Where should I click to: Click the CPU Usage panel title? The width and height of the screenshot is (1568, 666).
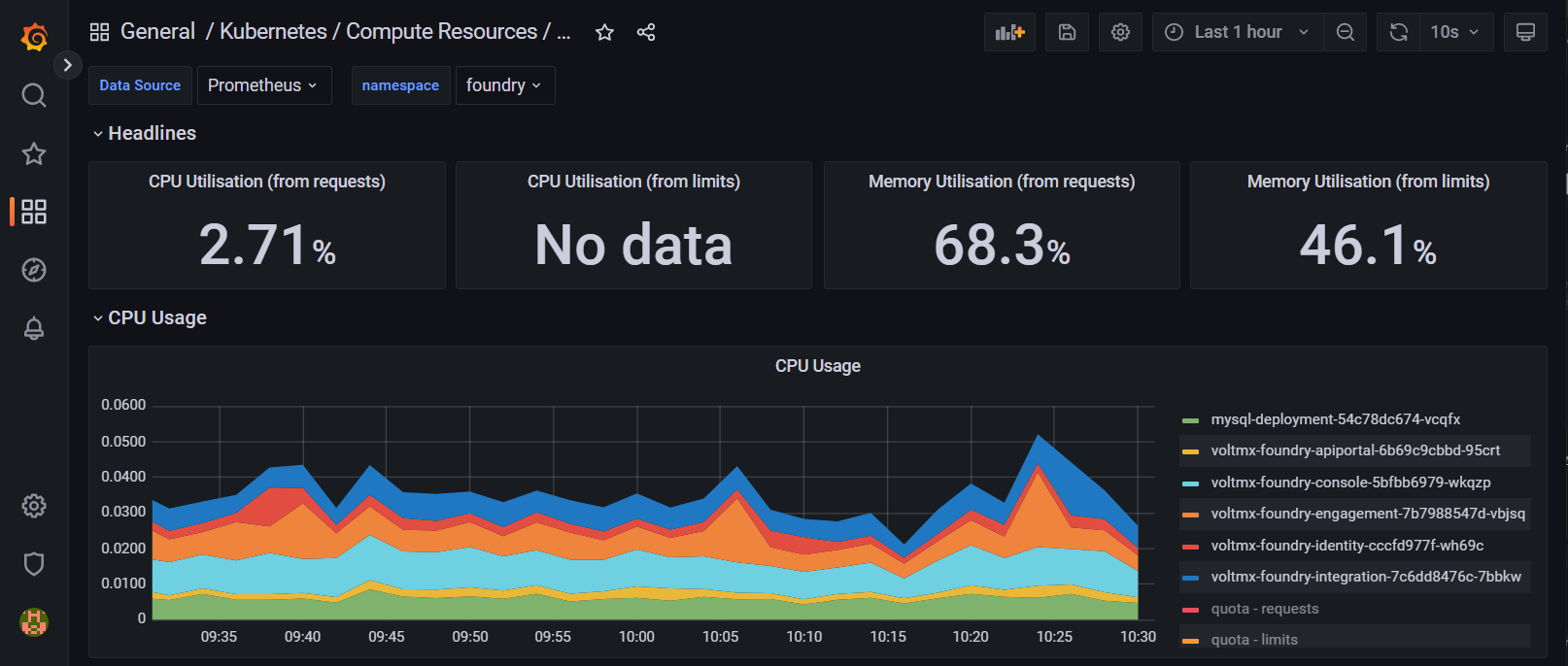coord(817,366)
